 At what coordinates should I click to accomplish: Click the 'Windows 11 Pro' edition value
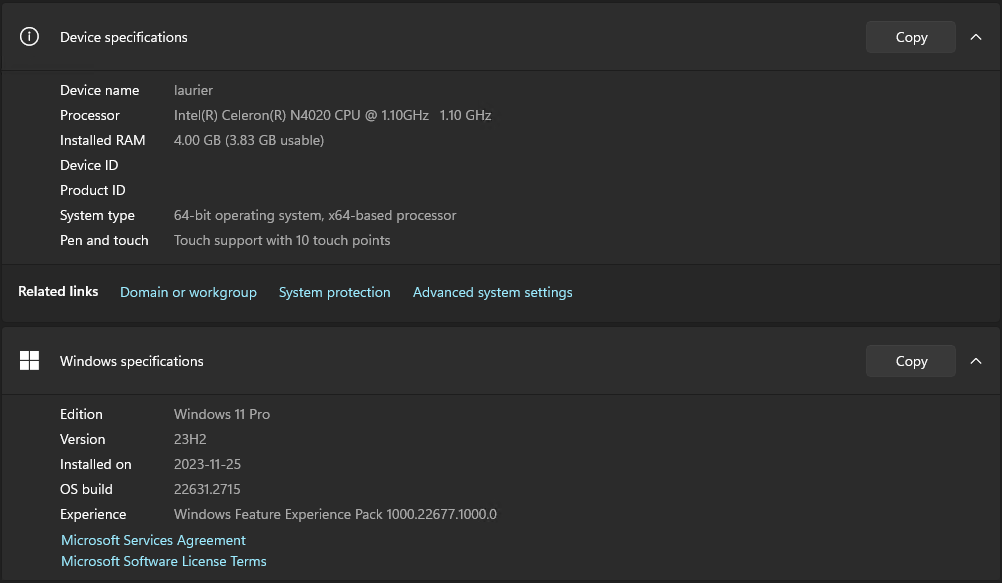click(222, 414)
